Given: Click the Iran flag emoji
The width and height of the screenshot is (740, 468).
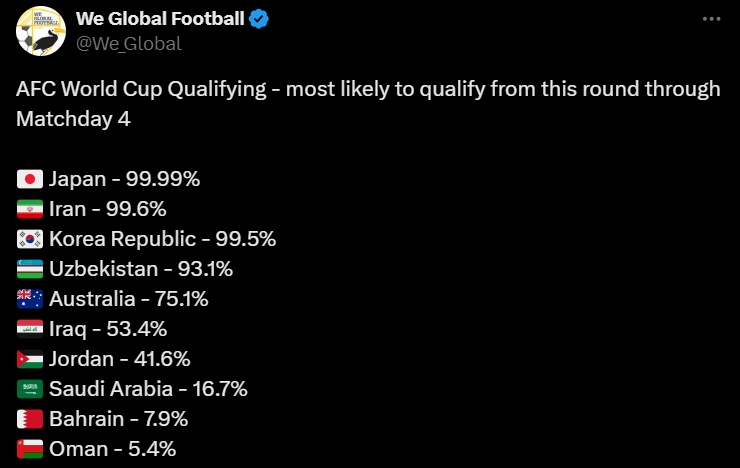Looking at the screenshot, I should pyautogui.click(x=30, y=210).
